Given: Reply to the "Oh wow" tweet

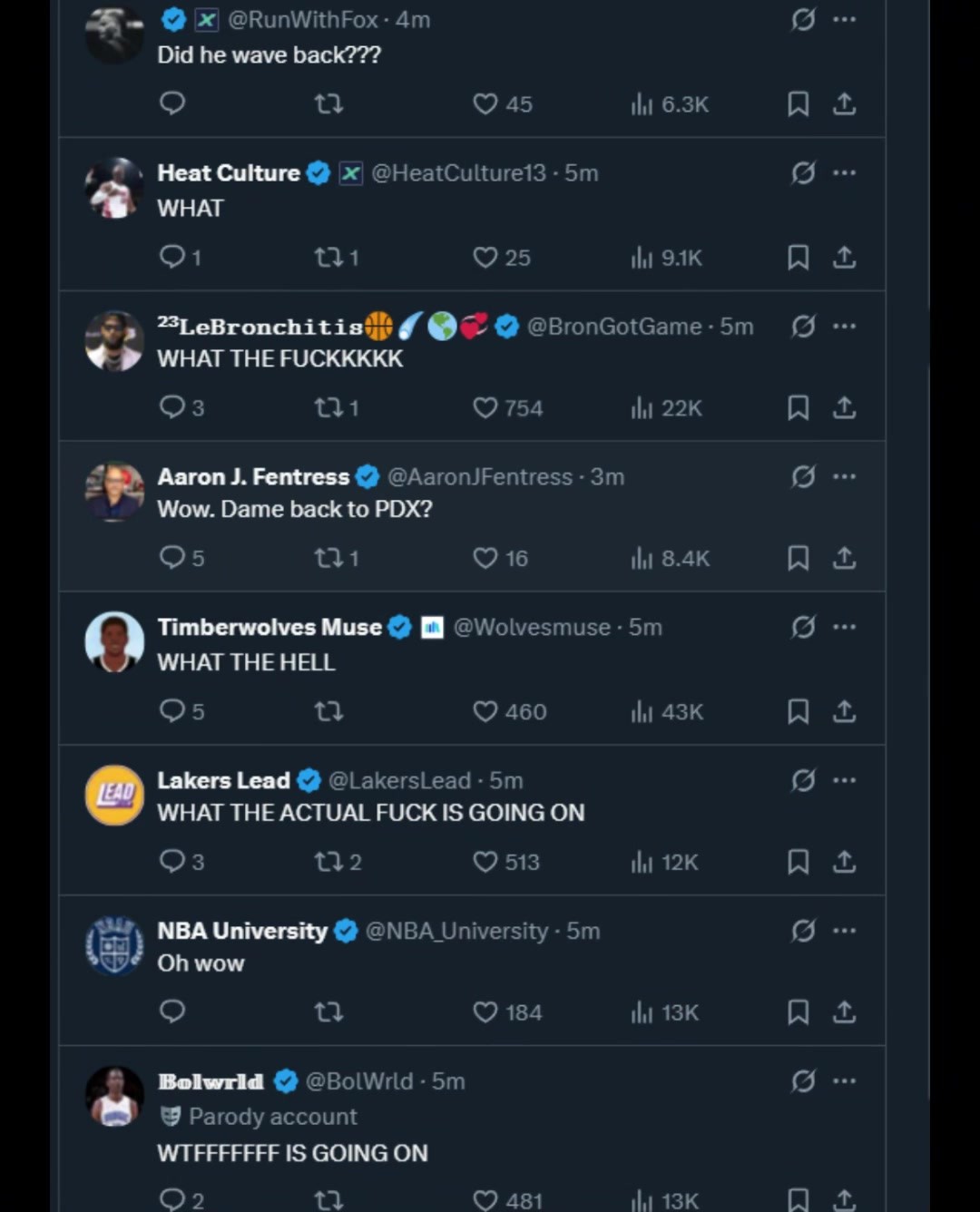Looking at the screenshot, I should [171, 1012].
